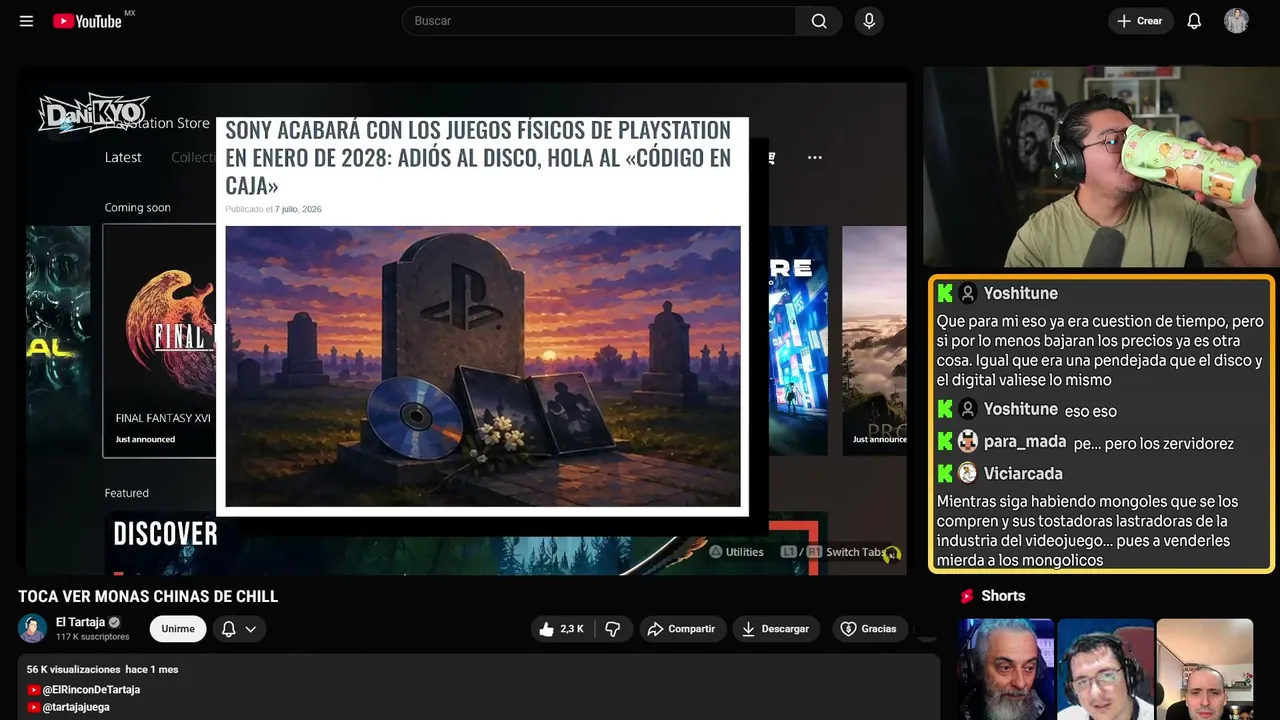
Task: Click para_mada's username in chat
Action: click(1024, 442)
